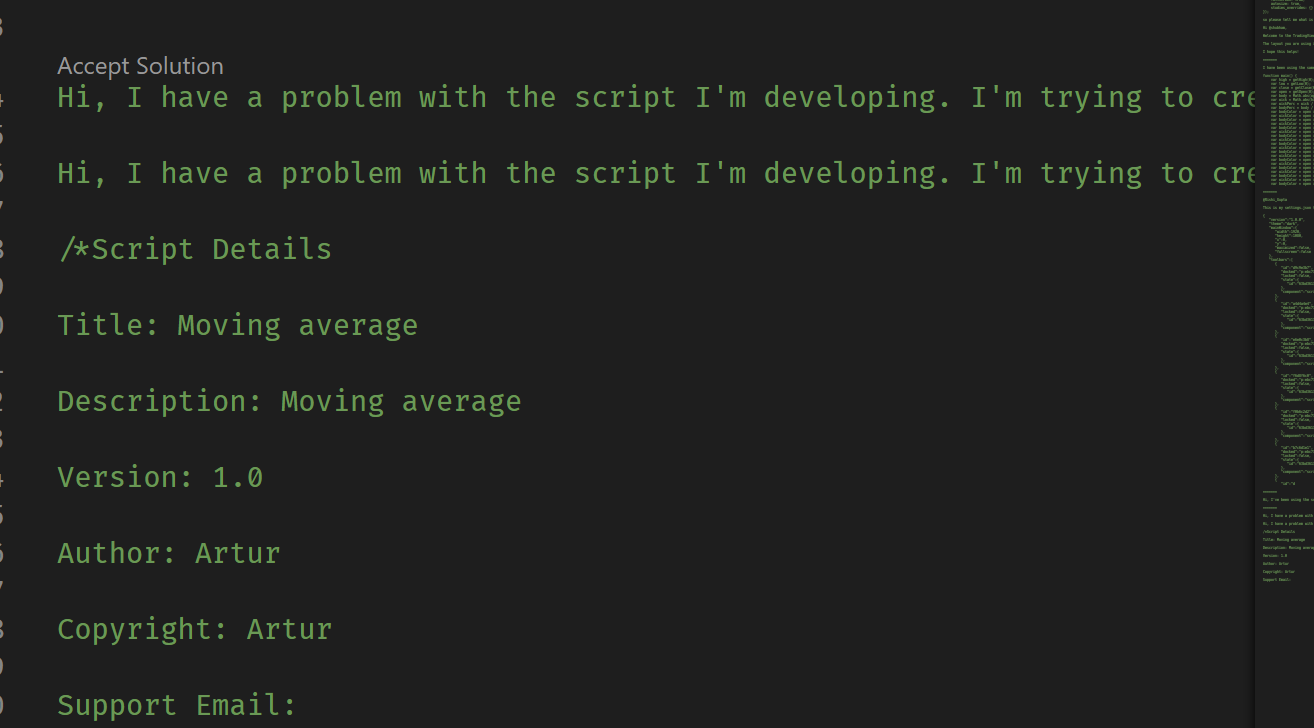Screen dimensions: 1314x728
Task: Click the Accept Solution label
Action: click(x=140, y=66)
